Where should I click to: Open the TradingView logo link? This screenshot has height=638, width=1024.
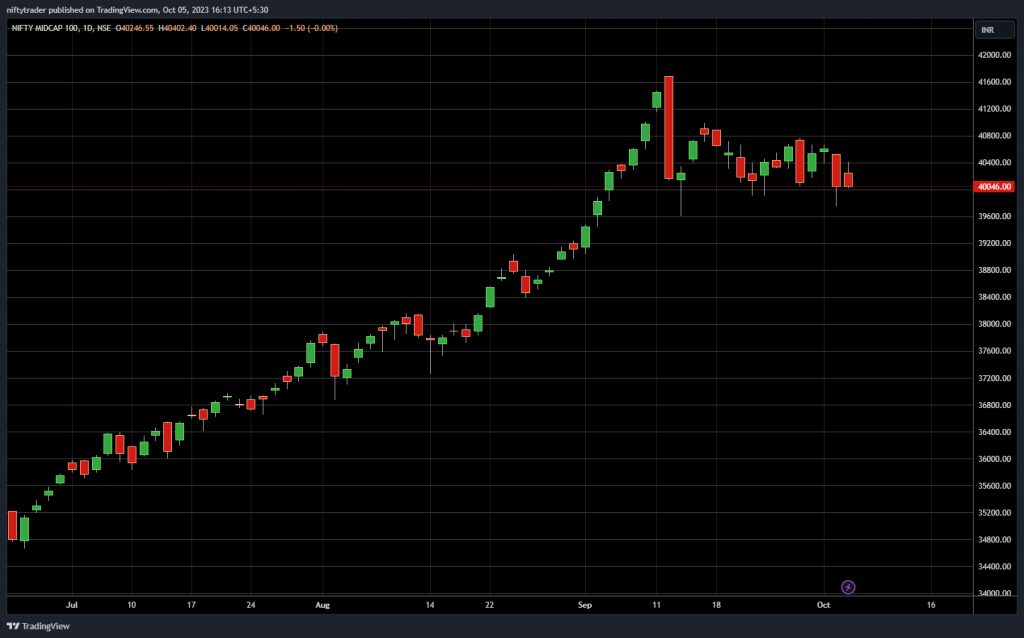[38, 626]
